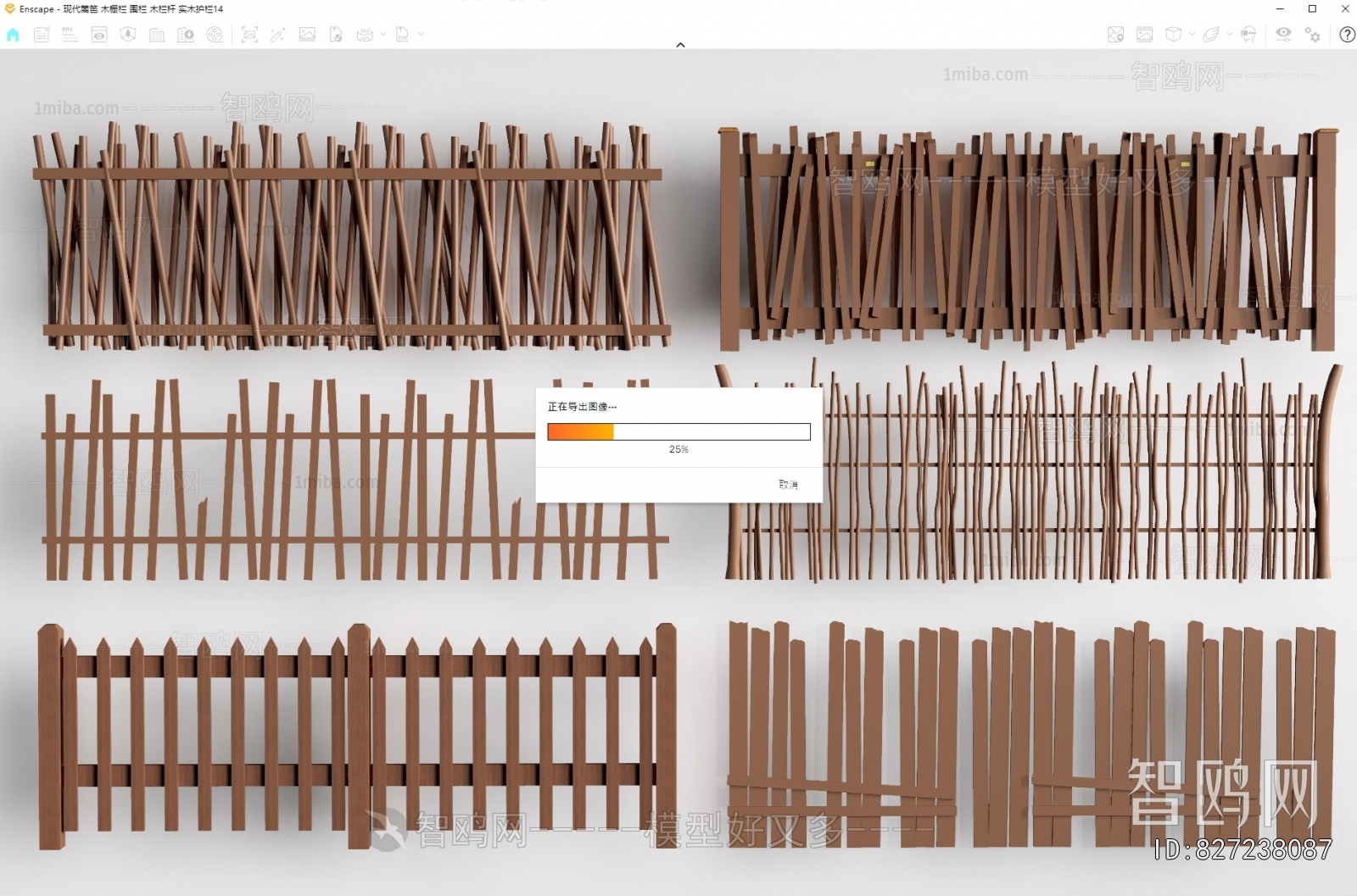
Task: Click the Help question mark icon
Action: (x=1346, y=35)
